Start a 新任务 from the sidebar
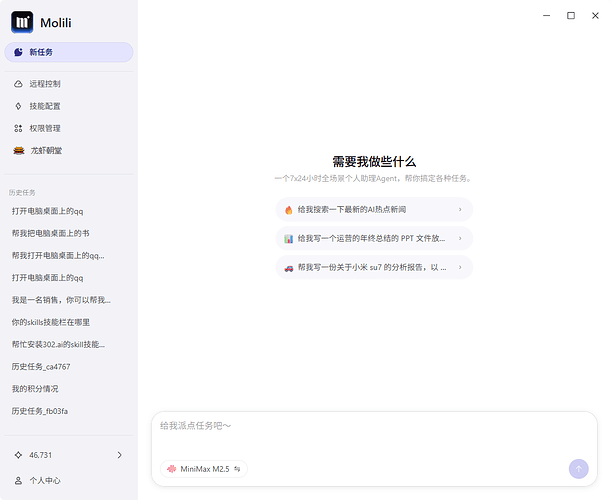The width and height of the screenshot is (611, 500). click(68, 52)
